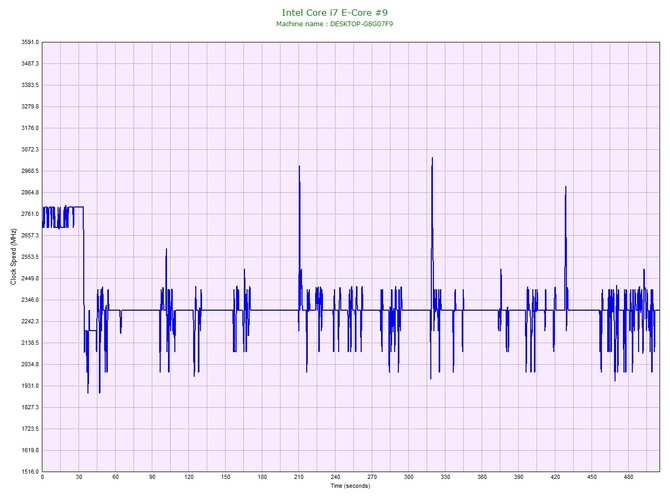Select the chart title 'Intel Core i7 E-Core #9'

pos(335,13)
